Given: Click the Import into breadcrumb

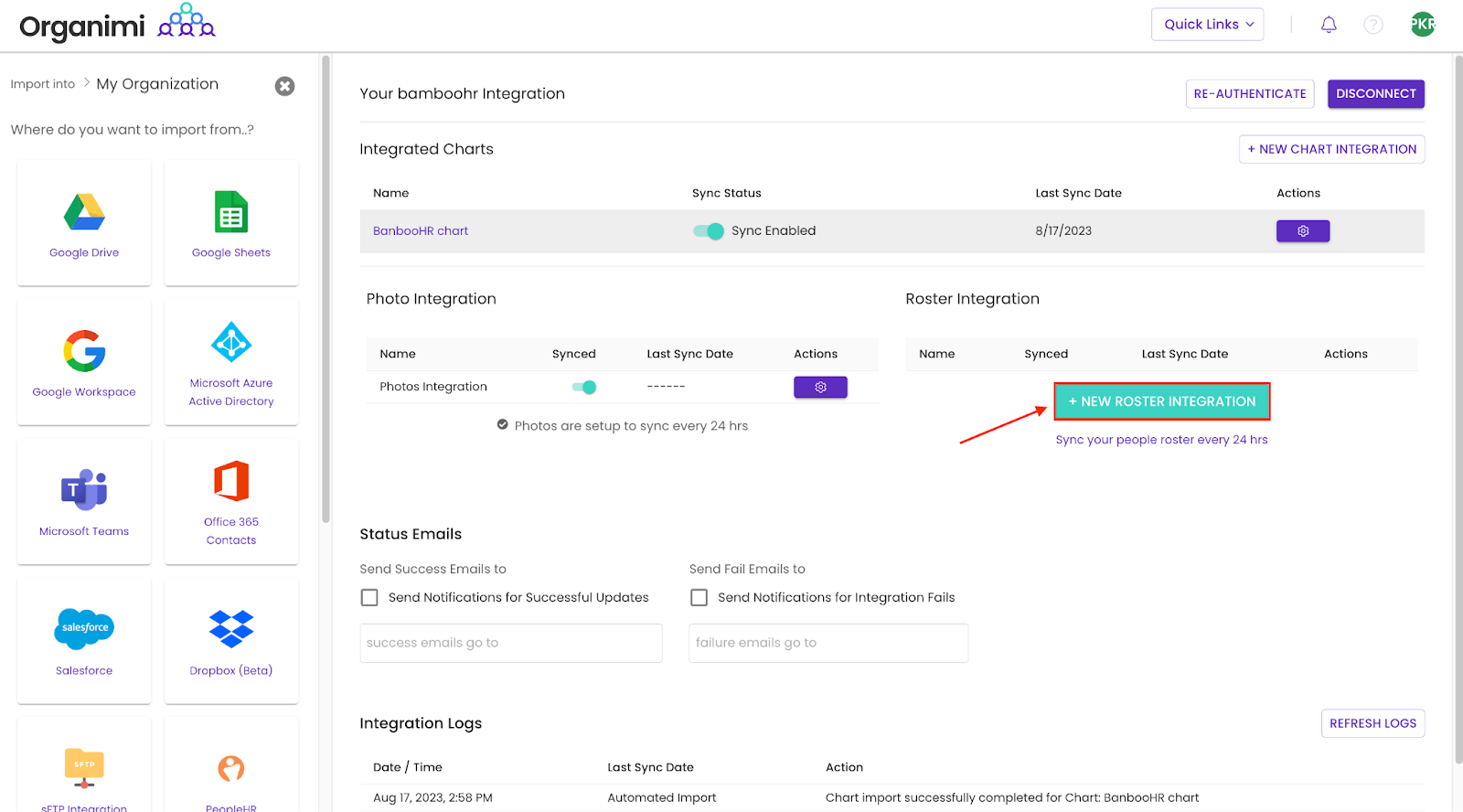Looking at the screenshot, I should click(43, 84).
